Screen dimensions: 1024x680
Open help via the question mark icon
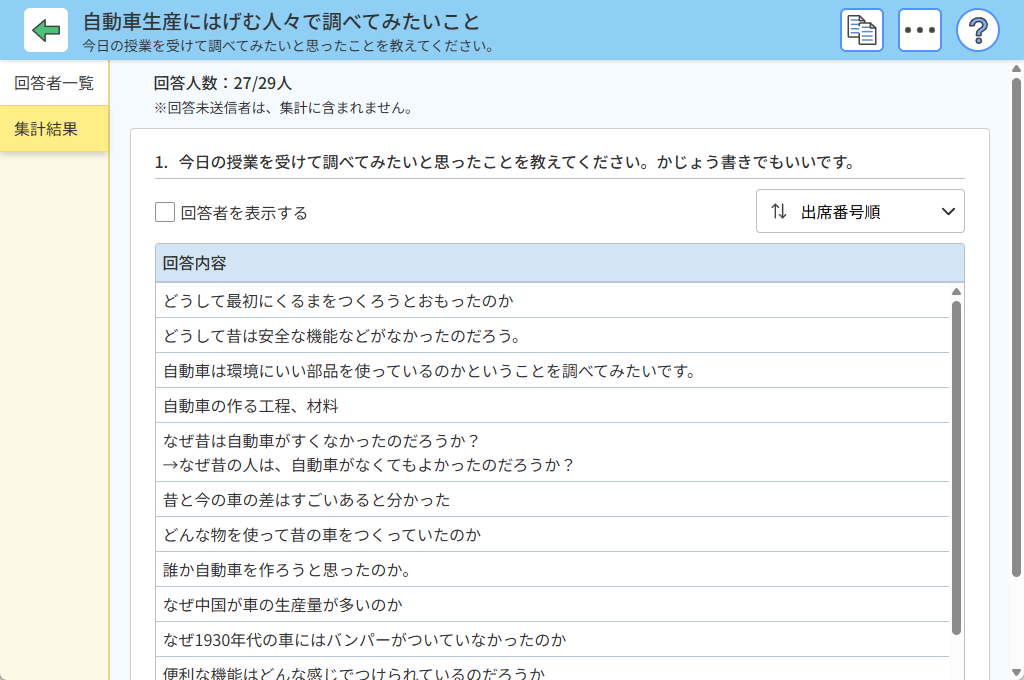coord(977,30)
